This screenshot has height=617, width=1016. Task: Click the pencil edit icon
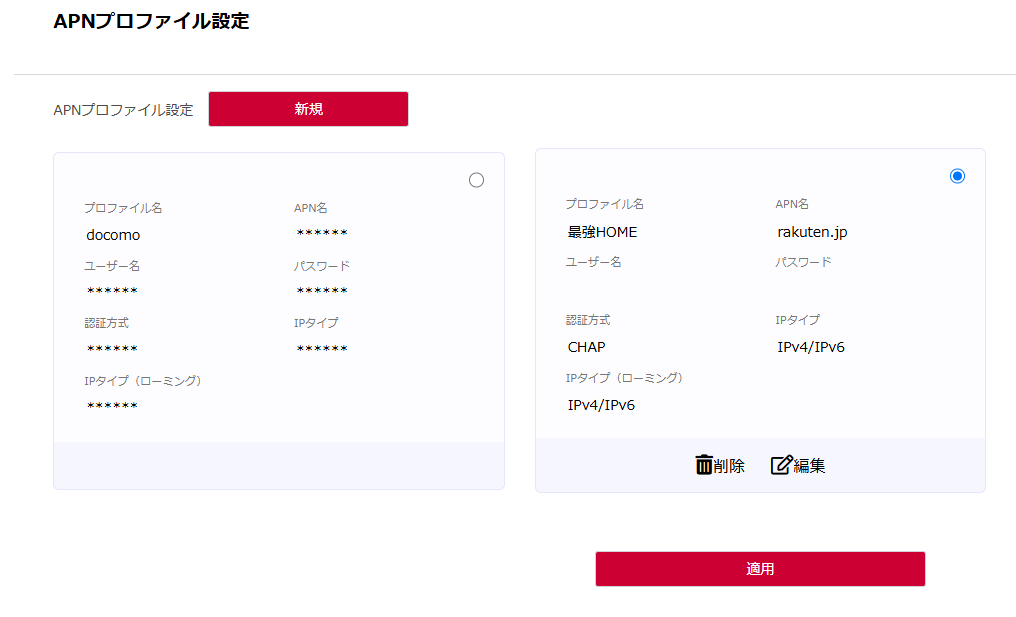click(781, 465)
